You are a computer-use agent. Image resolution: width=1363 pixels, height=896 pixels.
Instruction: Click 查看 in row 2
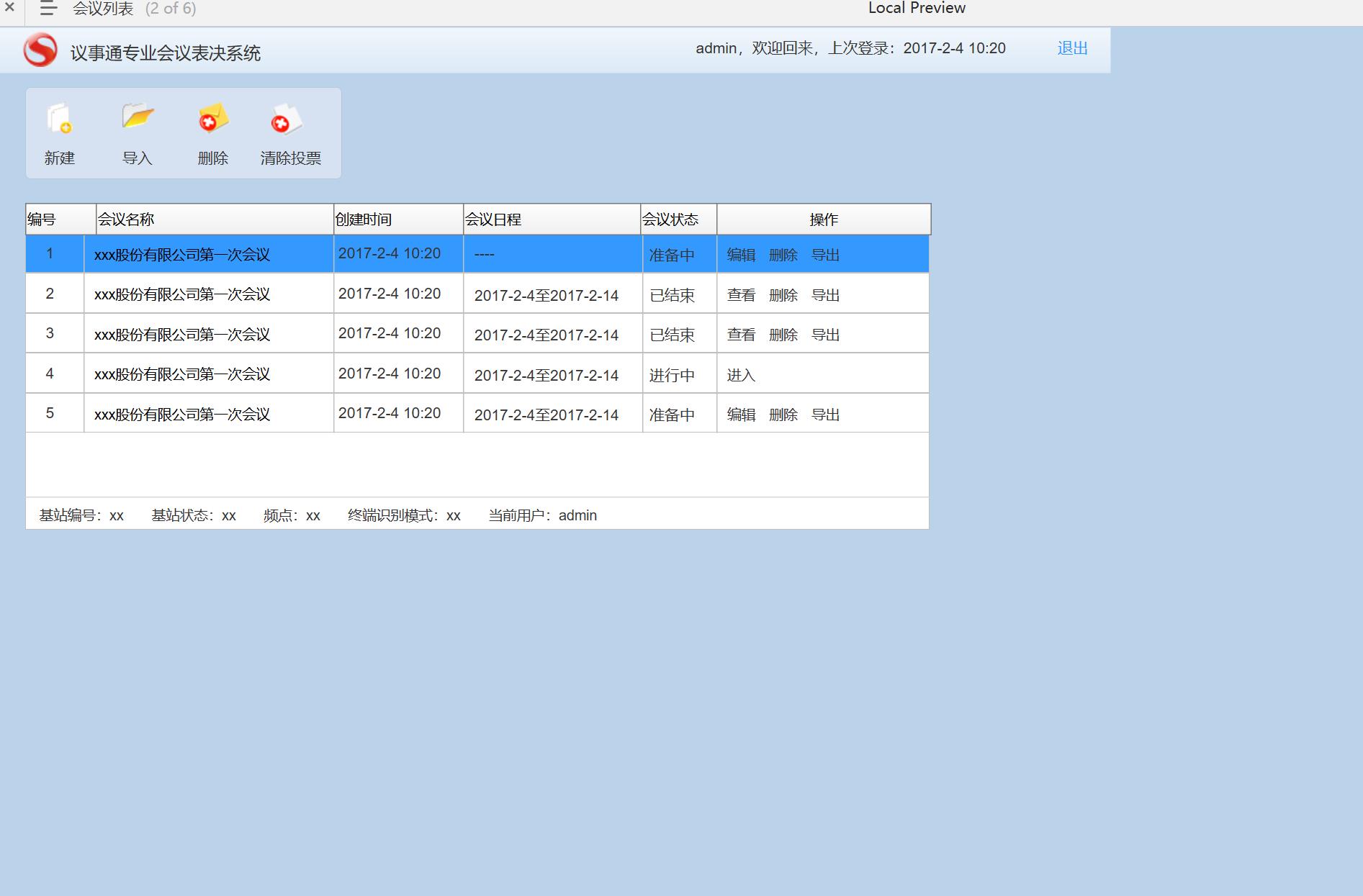(x=741, y=295)
